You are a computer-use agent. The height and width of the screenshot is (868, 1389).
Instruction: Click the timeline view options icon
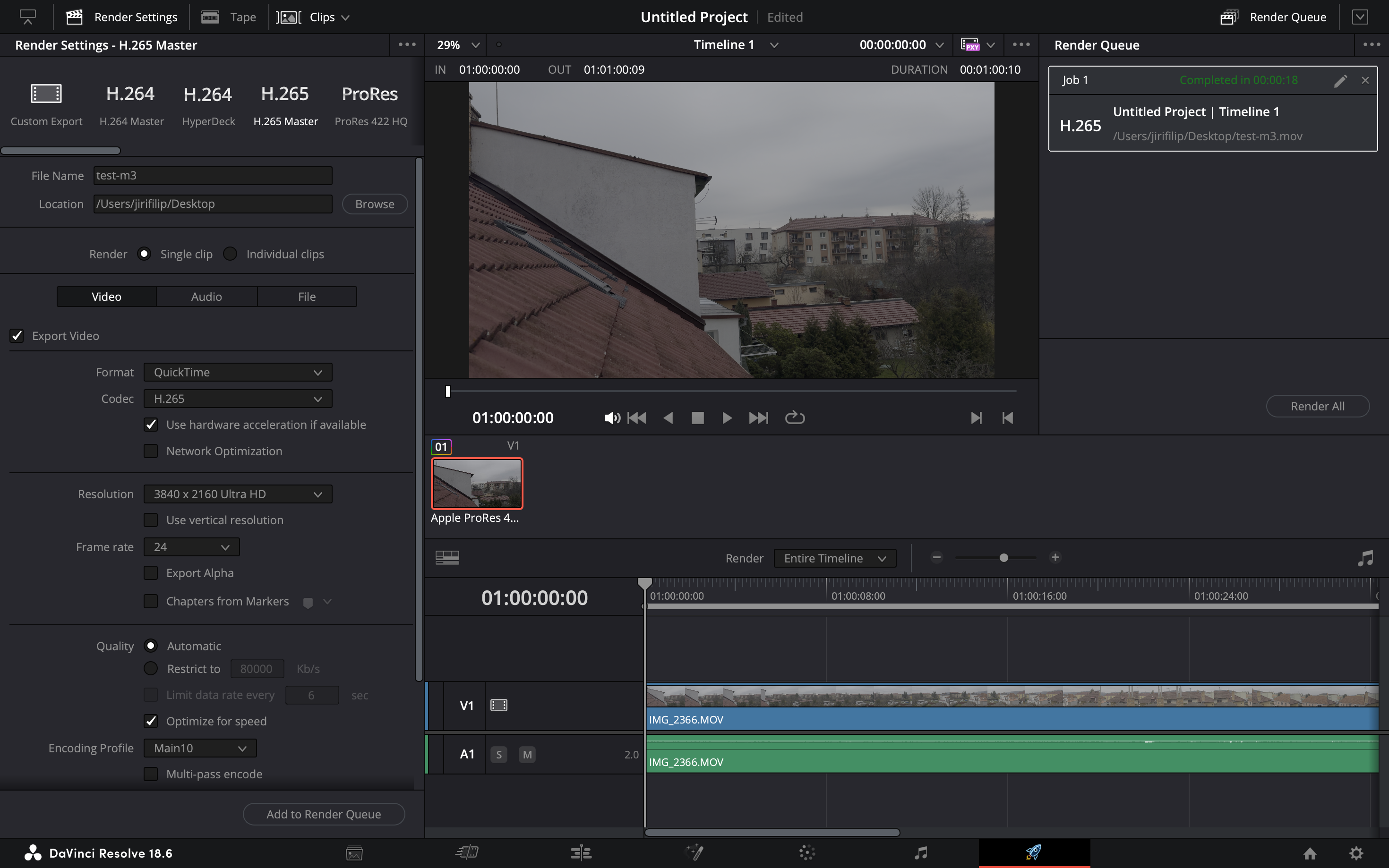[447, 557]
